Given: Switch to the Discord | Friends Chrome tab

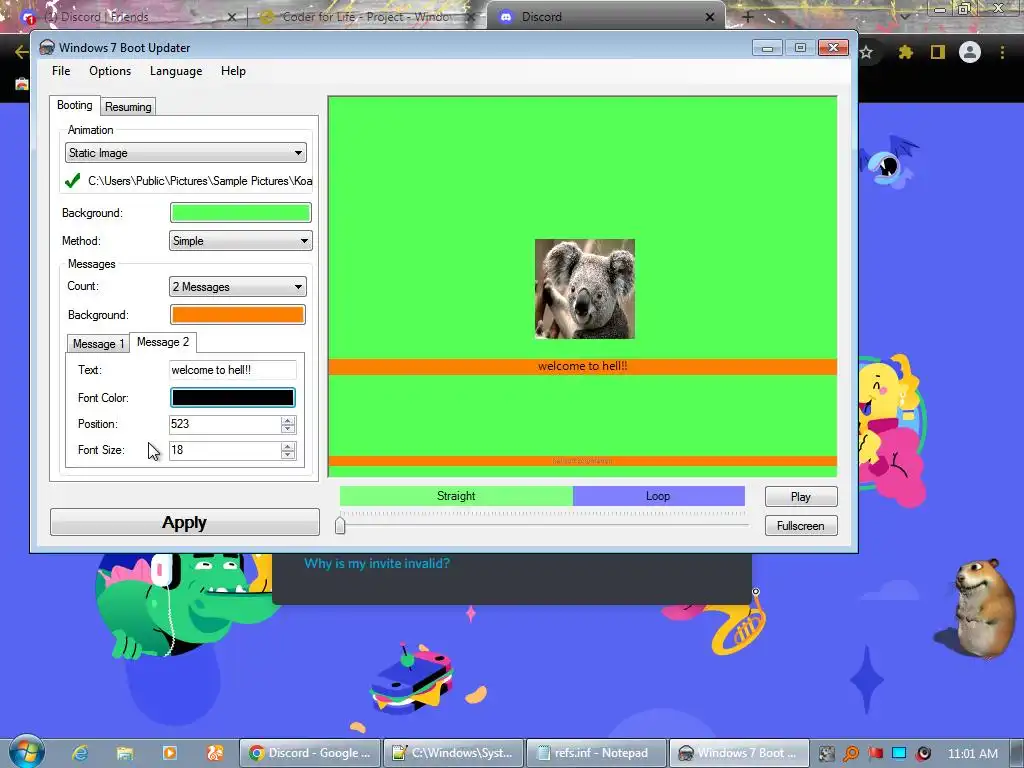Looking at the screenshot, I should 129,17.
